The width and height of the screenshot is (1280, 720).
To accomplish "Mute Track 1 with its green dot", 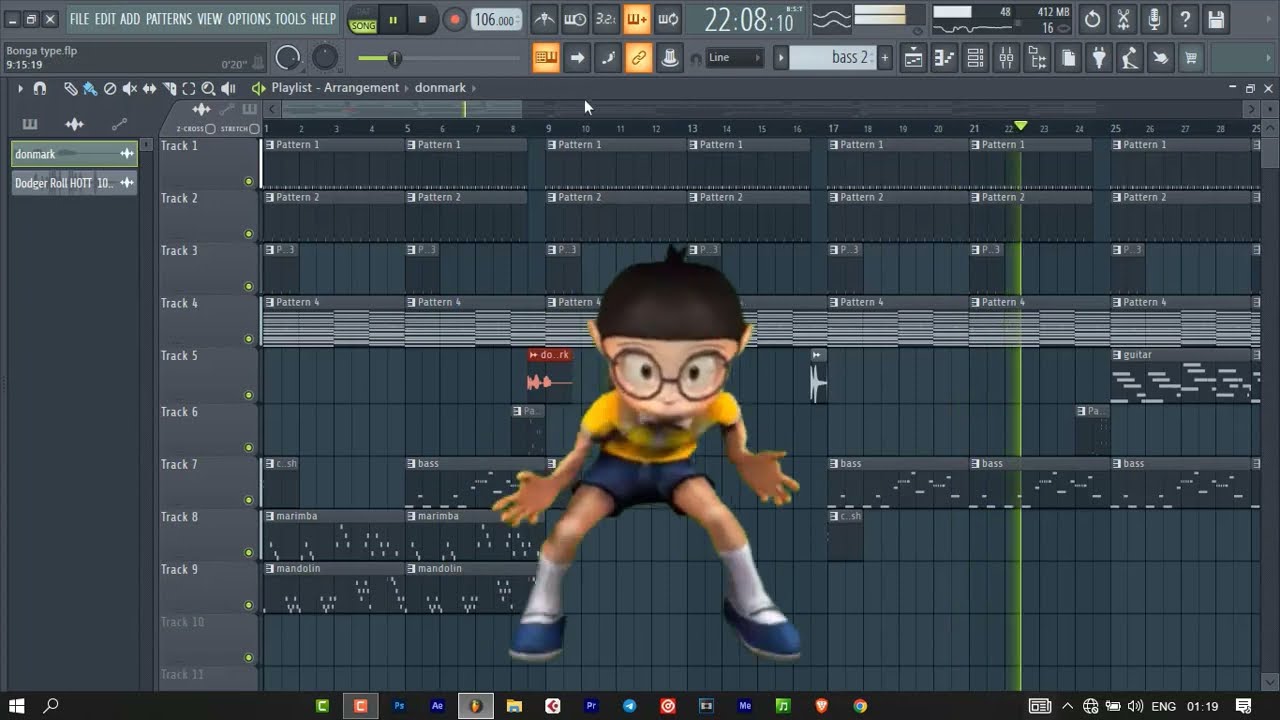I will coord(248,181).
